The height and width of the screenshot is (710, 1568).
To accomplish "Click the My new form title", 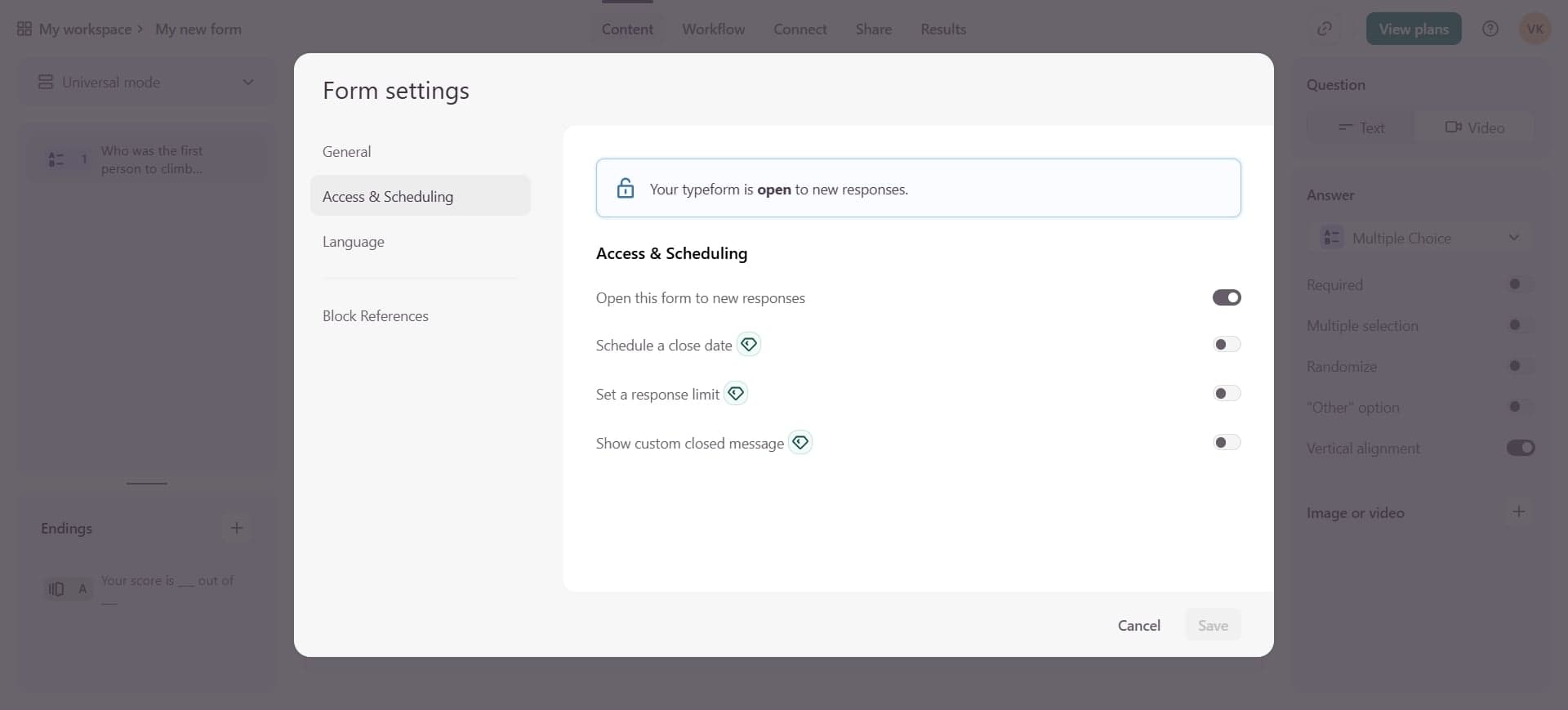I will point(198,29).
